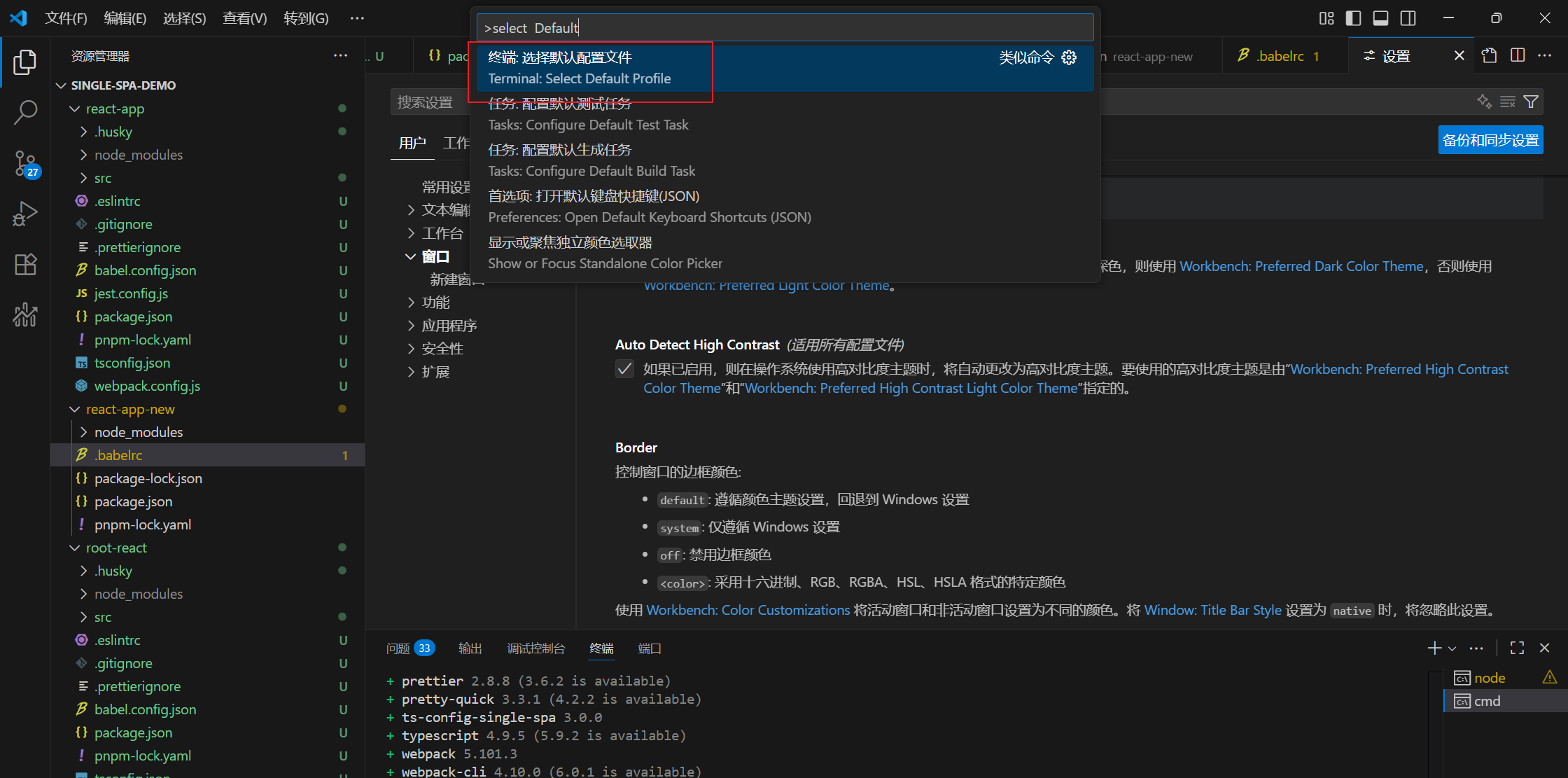Open the Search sidebar icon

(25, 112)
